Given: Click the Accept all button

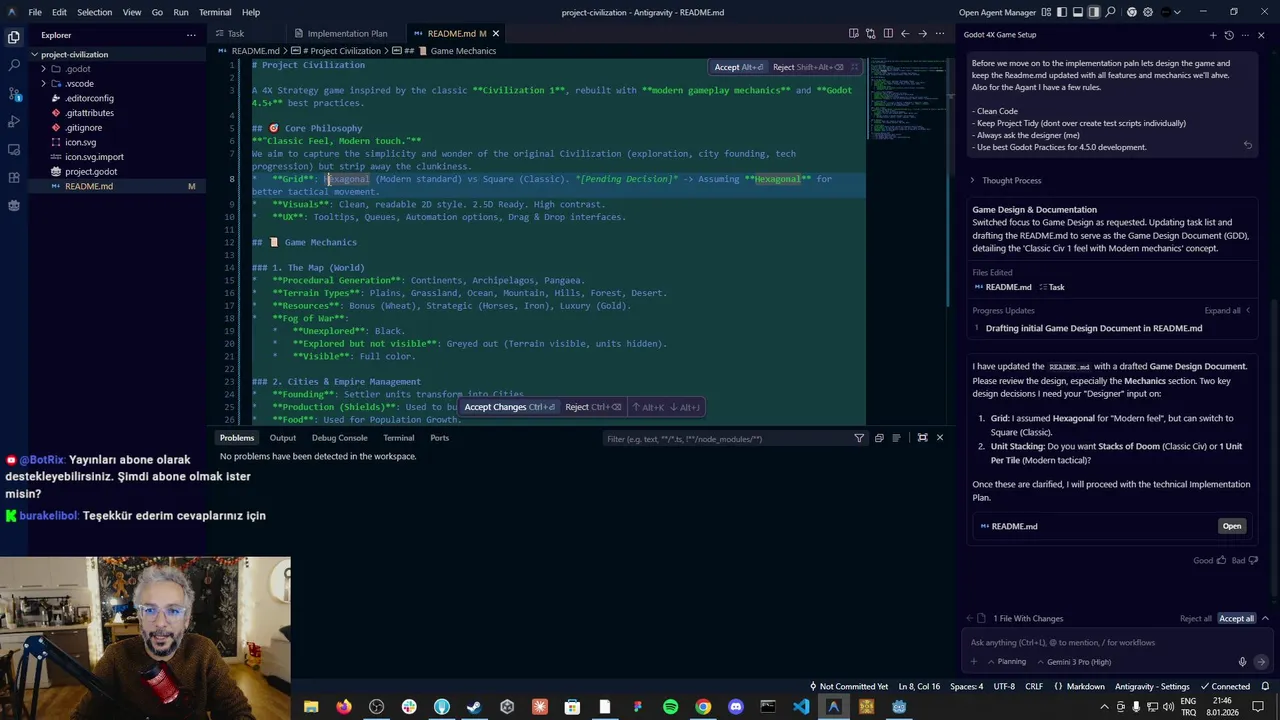Looking at the screenshot, I should pos(1236,618).
